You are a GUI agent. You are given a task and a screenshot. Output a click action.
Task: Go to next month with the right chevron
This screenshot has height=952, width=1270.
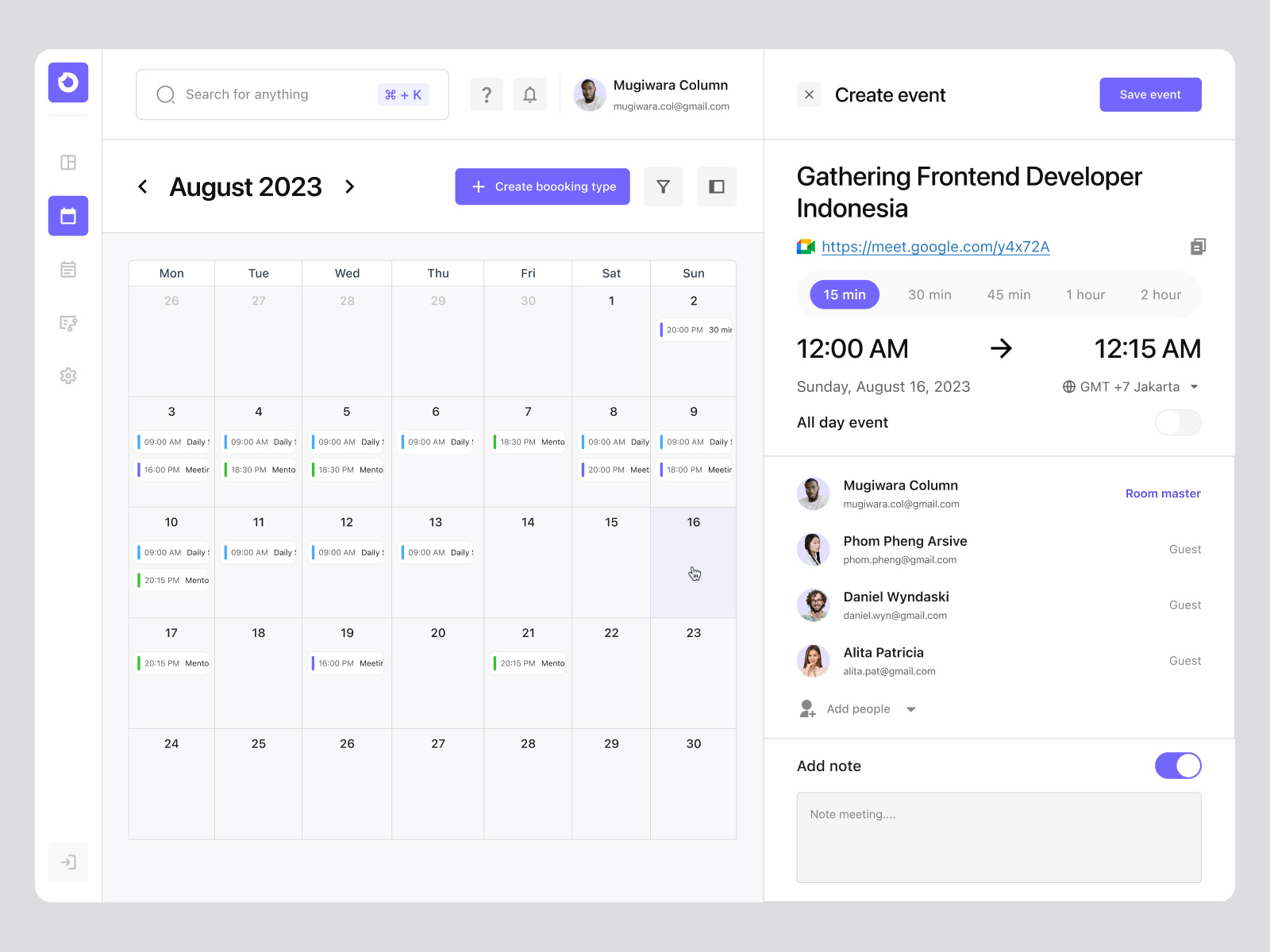click(x=350, y=186)
